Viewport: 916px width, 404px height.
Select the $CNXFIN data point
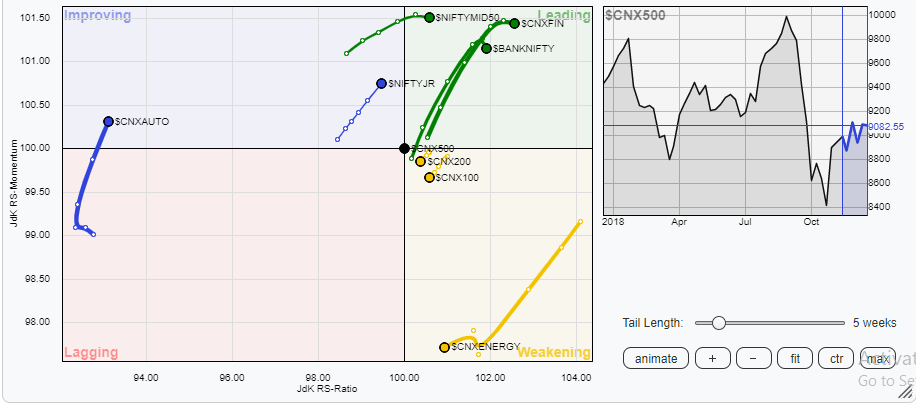[x=514, y=23]
